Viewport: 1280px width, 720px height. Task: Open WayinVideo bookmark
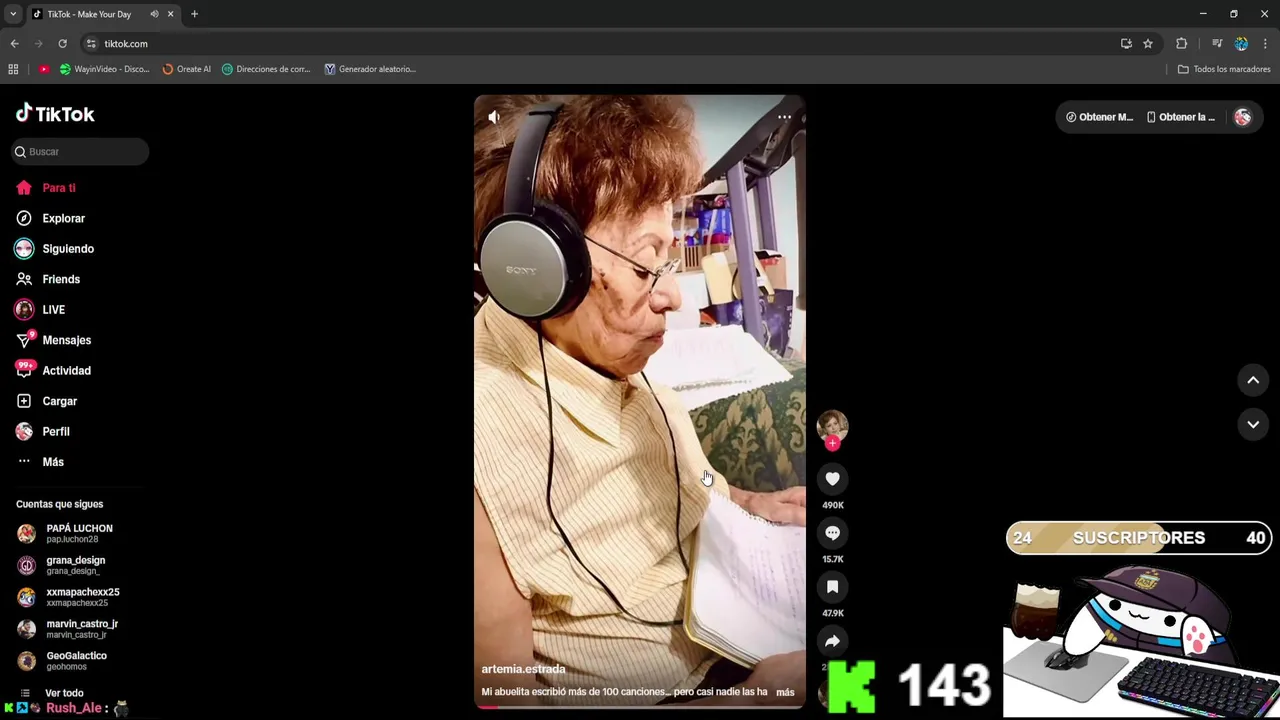[104, 69]
